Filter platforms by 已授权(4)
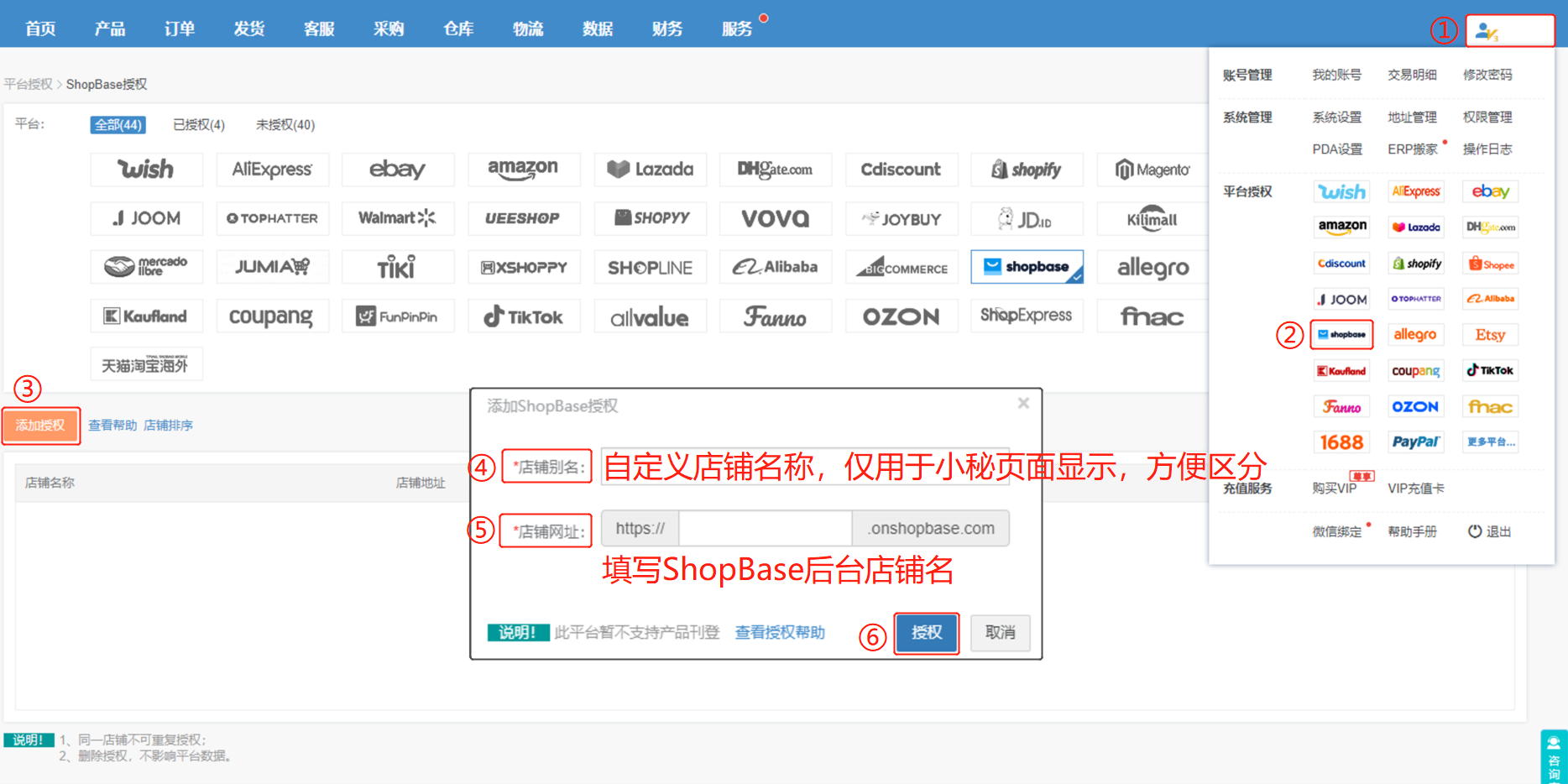 pyautogui.click(x=199, y=124)
